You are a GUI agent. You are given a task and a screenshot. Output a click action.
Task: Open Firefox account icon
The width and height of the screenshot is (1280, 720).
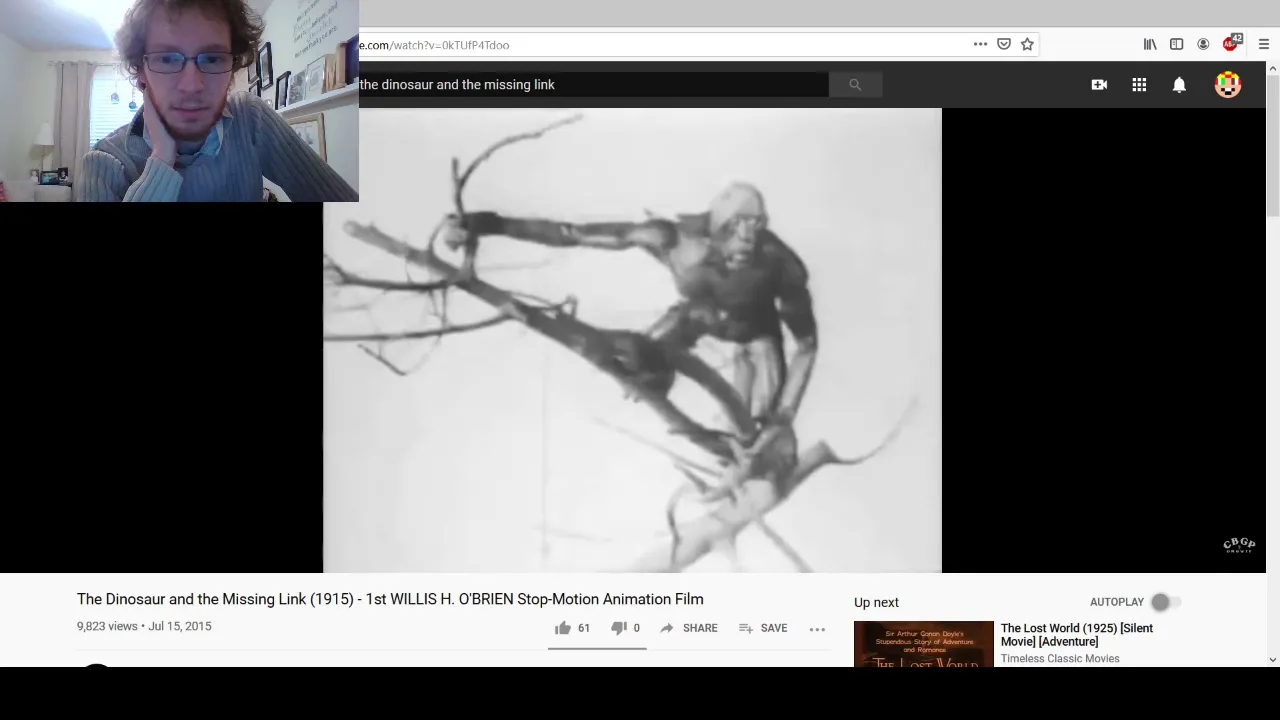[1203, 44]
